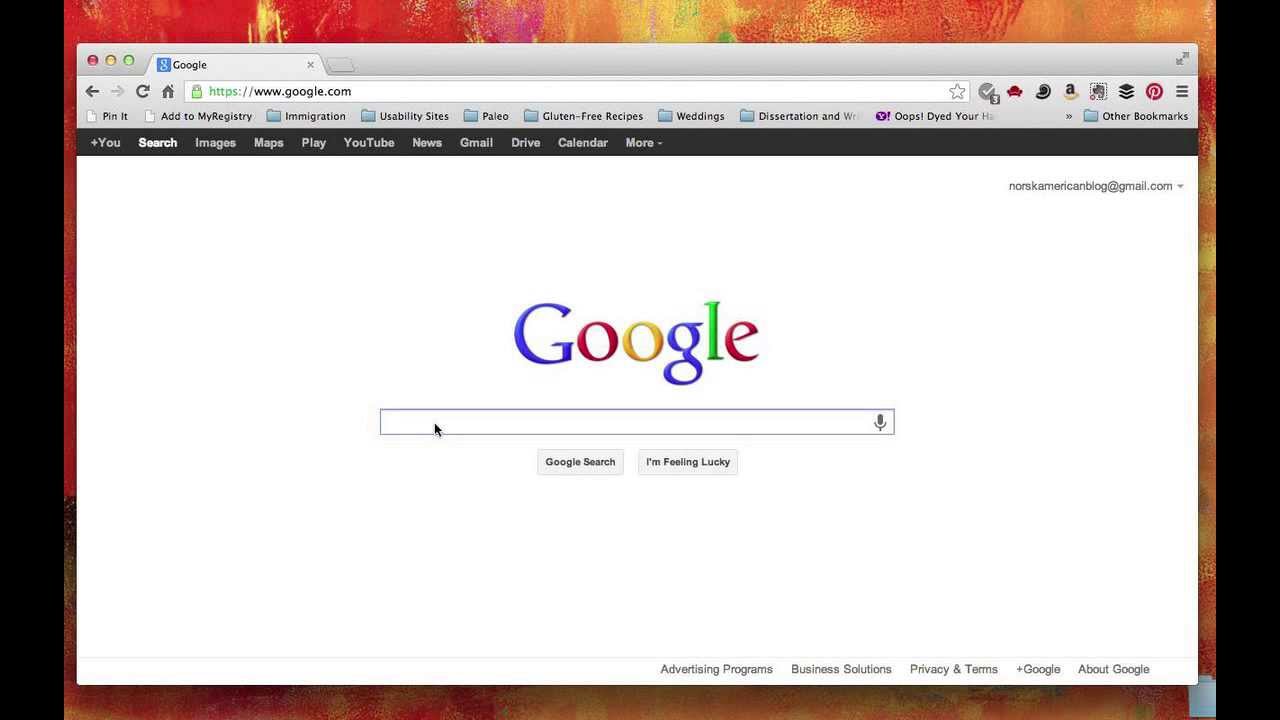The height and width of the screenshot is (720, 1280).
Task: Open the norskamericanblog@gmail.com account menu
Action: [x=1096, y=186]
